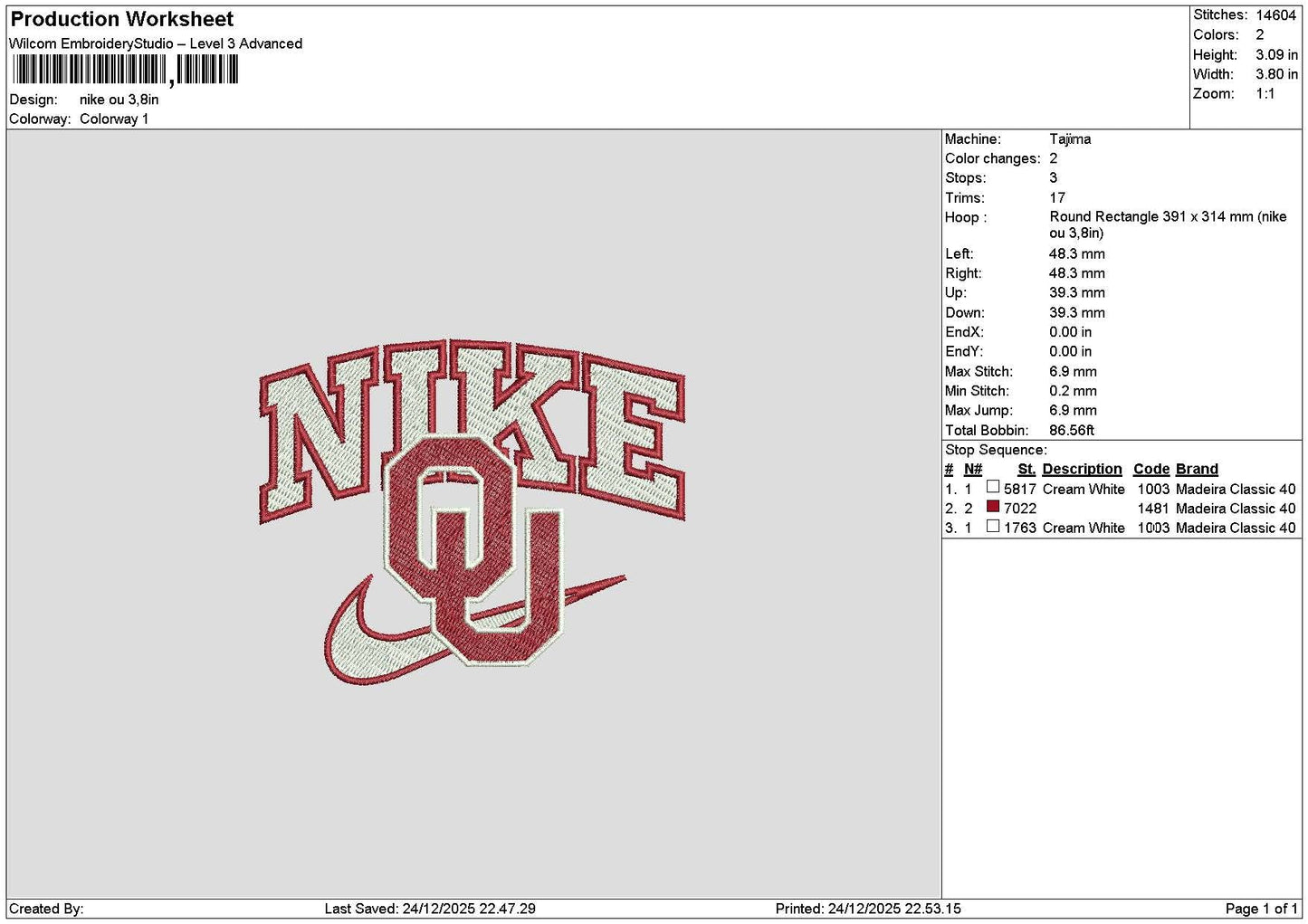Click the 'Colorway 1' value
The image size is (1308, 924).
click(x=114, y=119)
